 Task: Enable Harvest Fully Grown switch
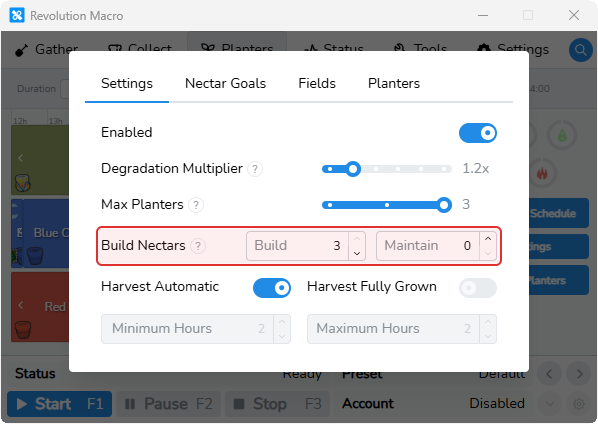(x=477, y=288)
